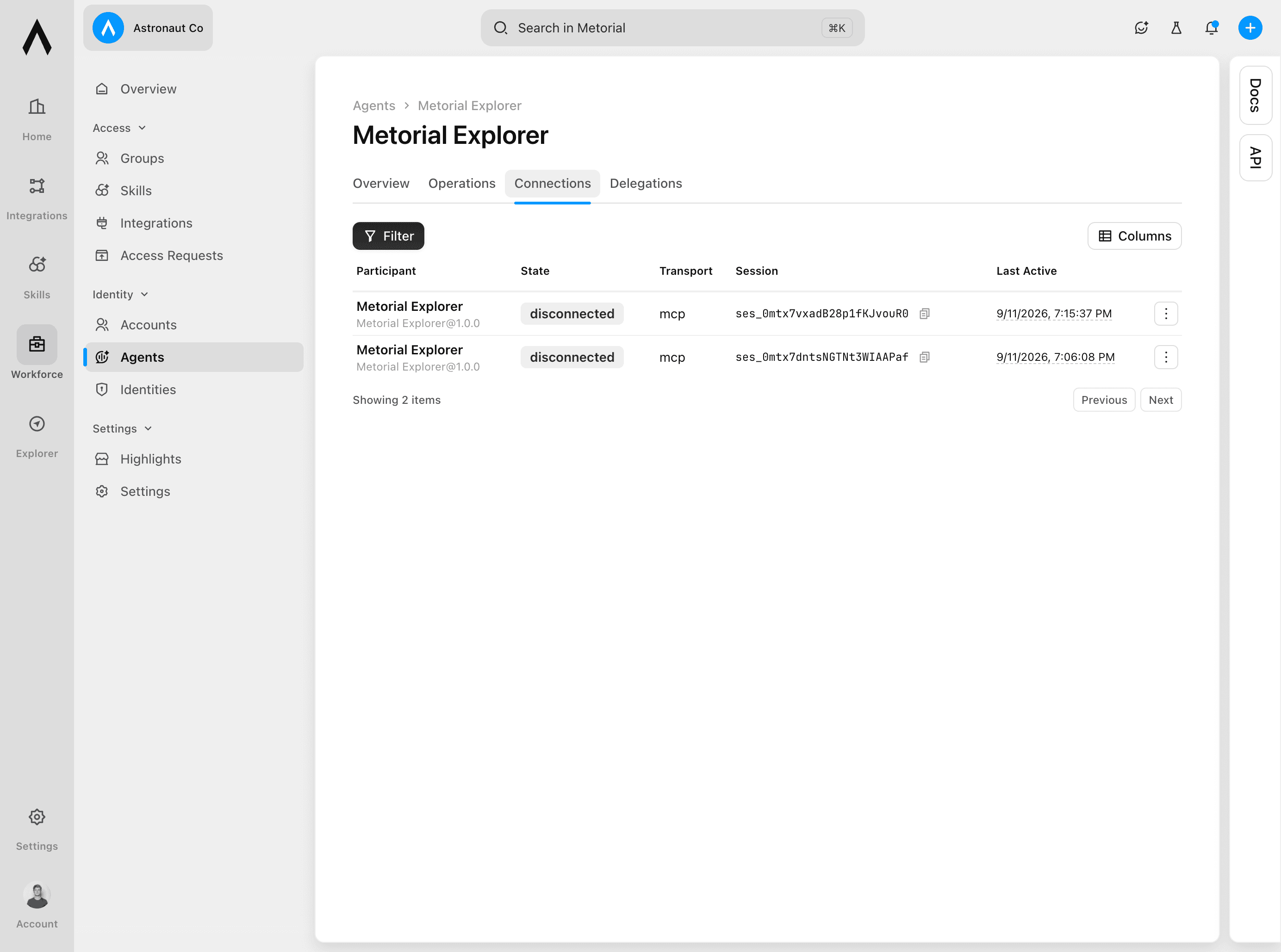Screen dimensions: 1281x952
Task: Click the Last Active column header
Action: 1026,271
